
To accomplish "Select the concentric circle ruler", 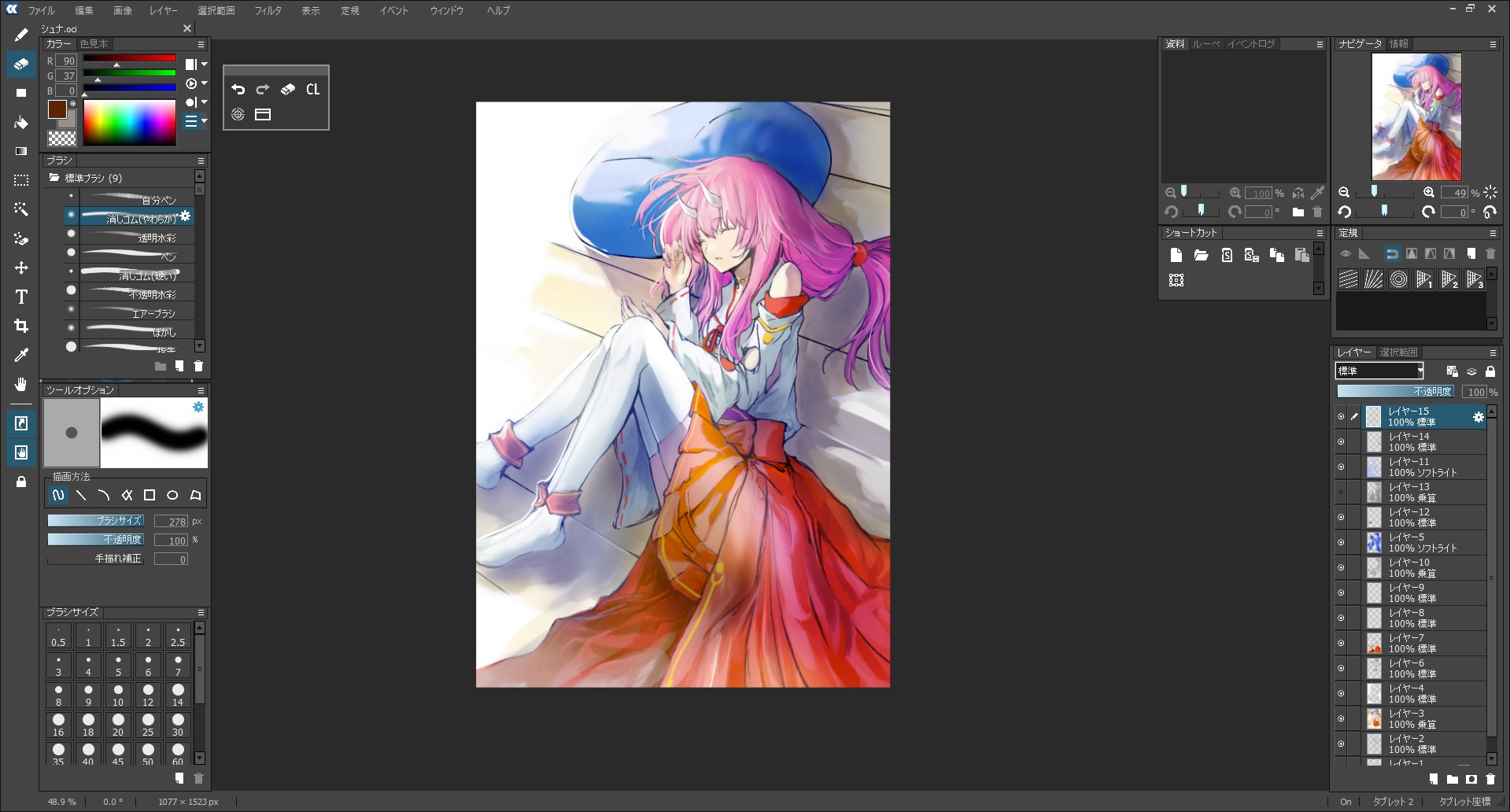I will (x=1398, y=279).
